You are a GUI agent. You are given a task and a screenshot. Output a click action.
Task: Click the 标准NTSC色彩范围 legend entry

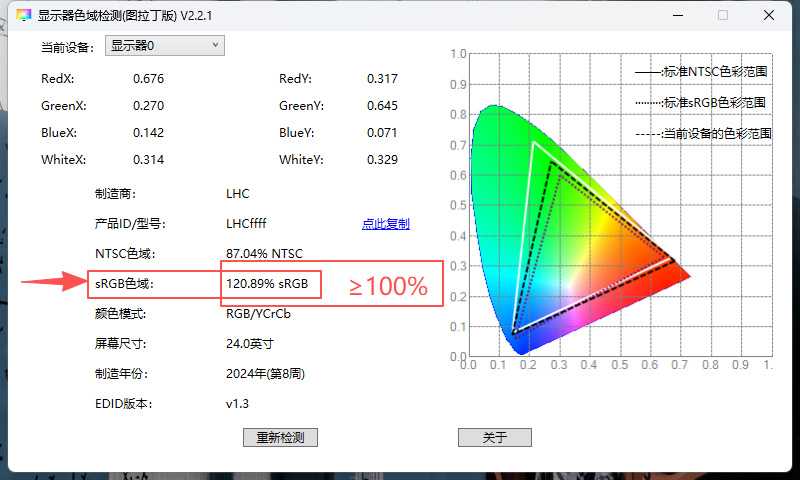701,72
